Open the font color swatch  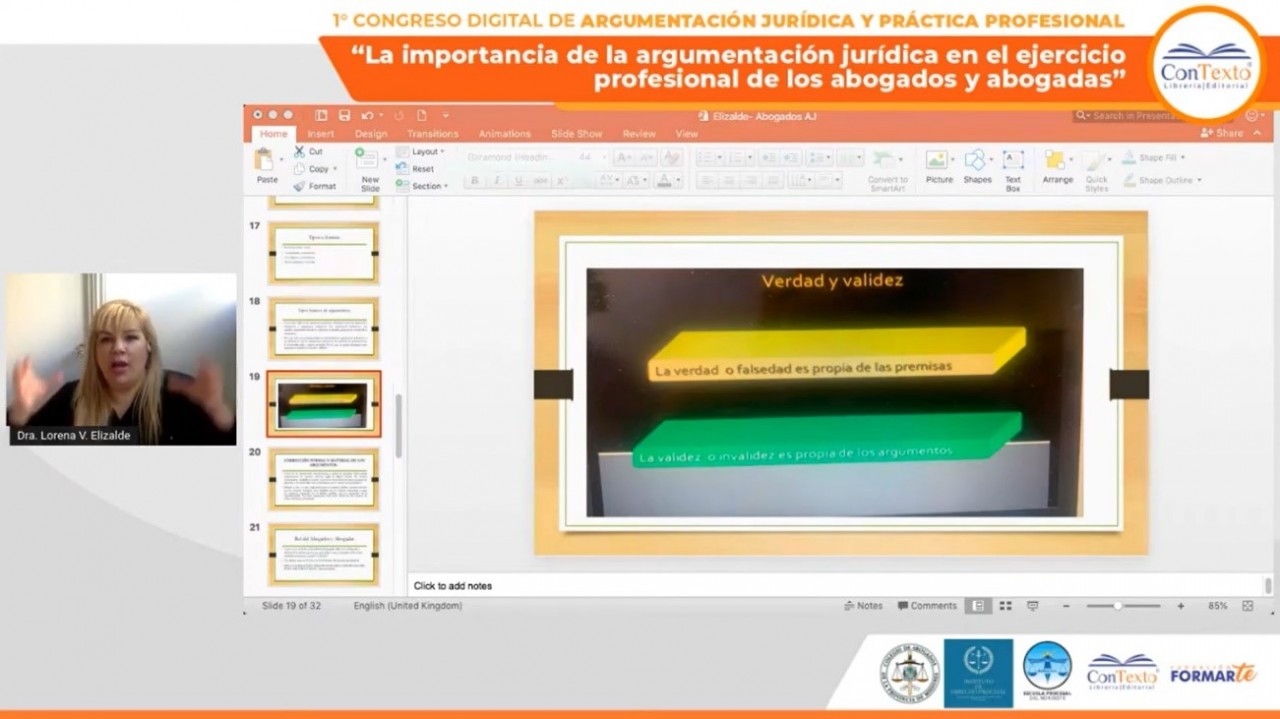(665, 181)
